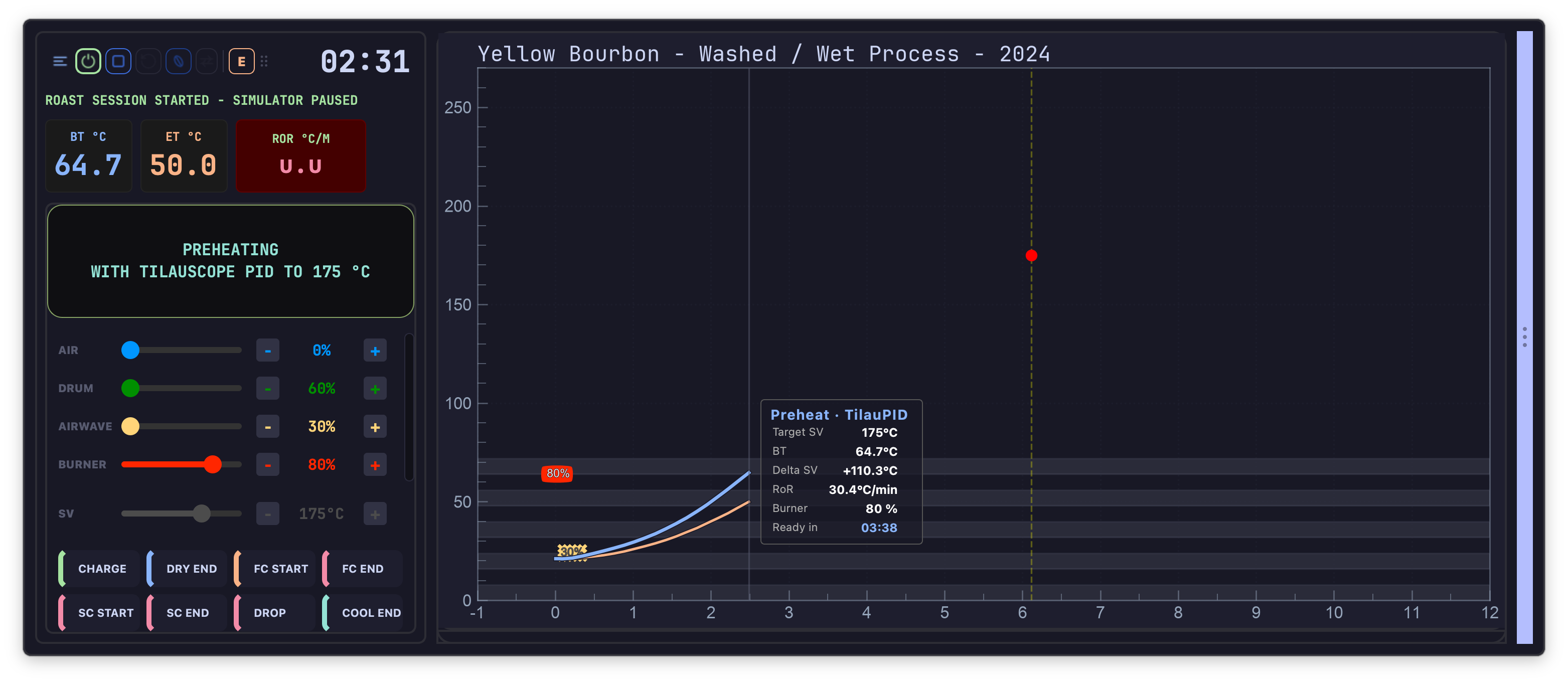Click the DRUM slider handle
1568x683 pixels.
130,388
